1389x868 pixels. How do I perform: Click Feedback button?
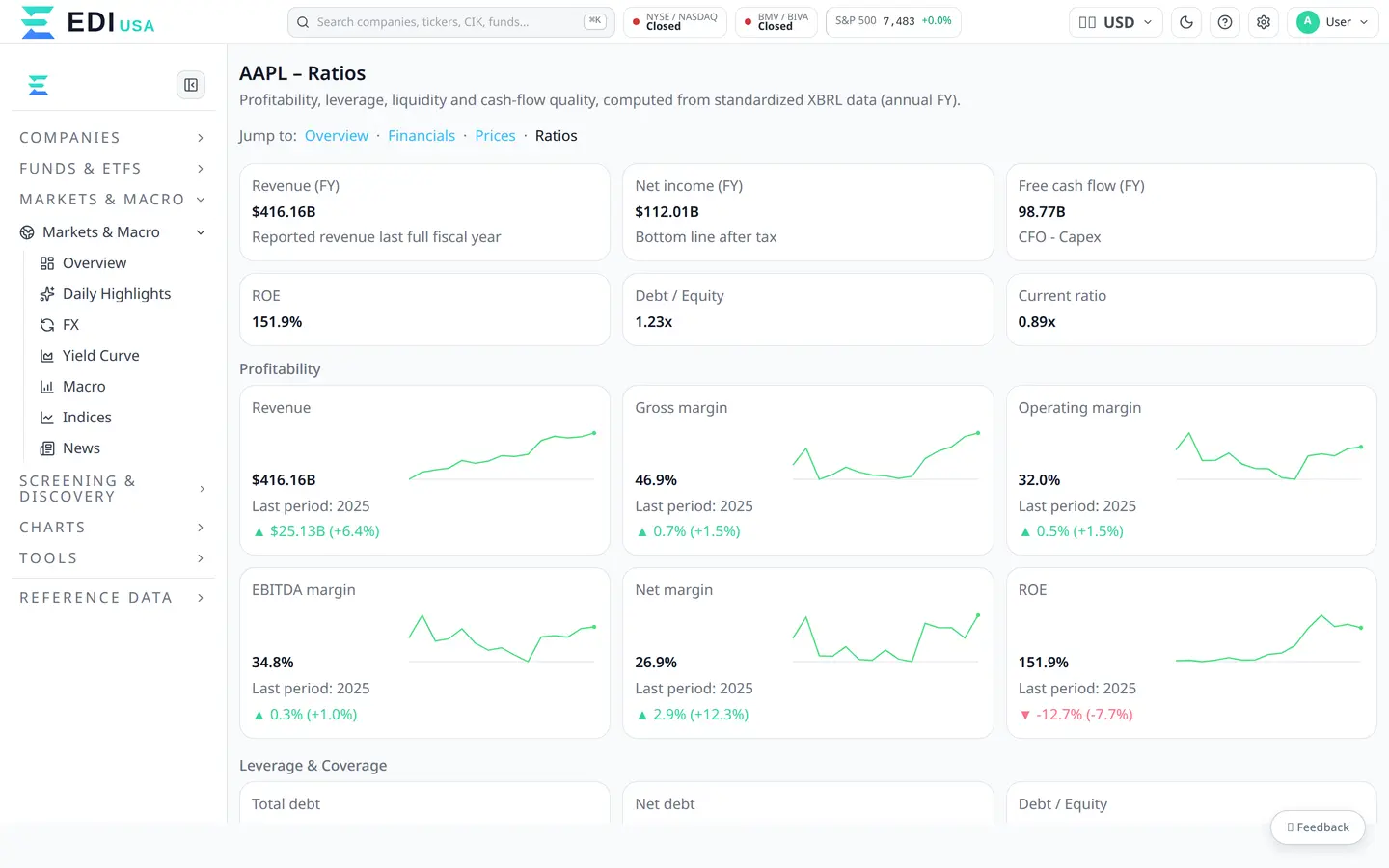1318,827
